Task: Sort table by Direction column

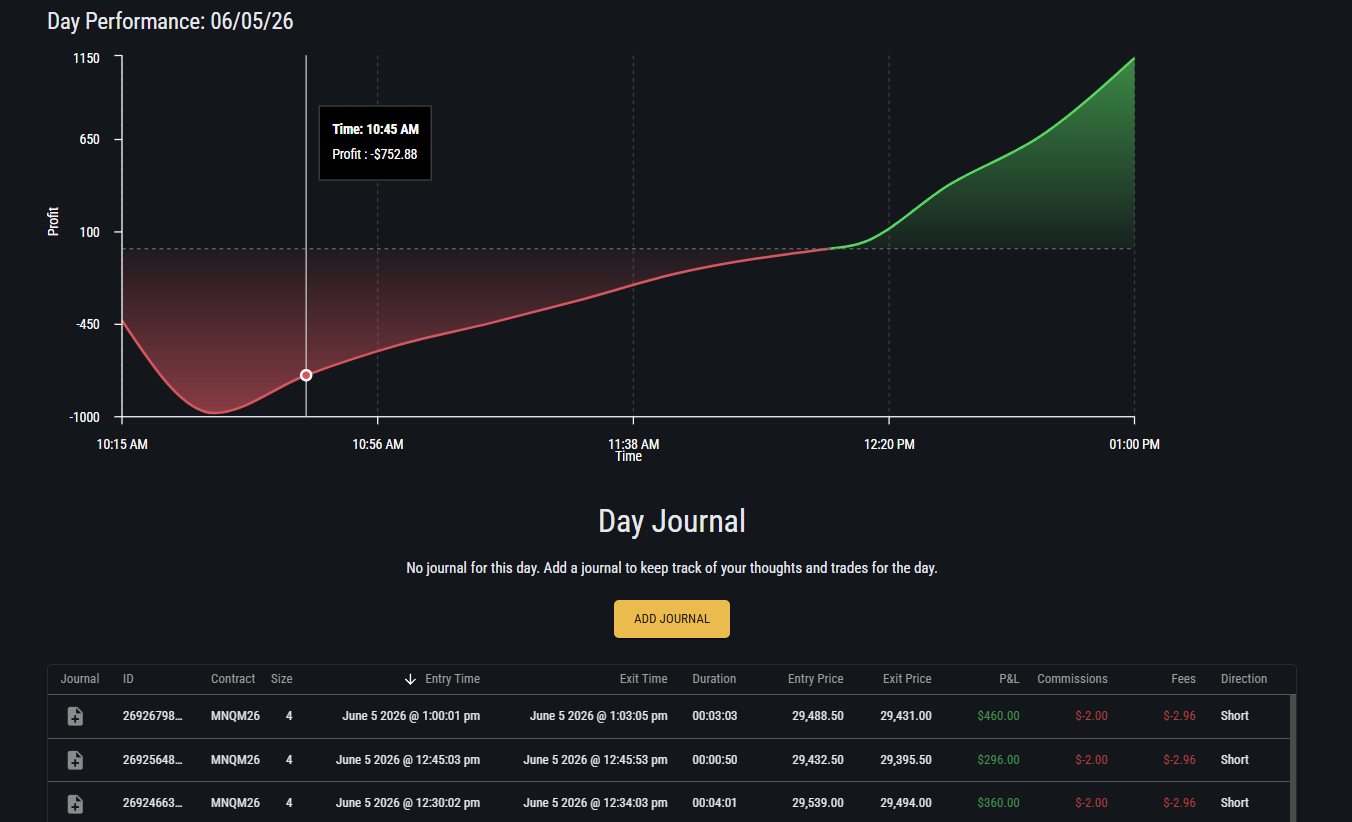Action: click(x=1244, y=679)
